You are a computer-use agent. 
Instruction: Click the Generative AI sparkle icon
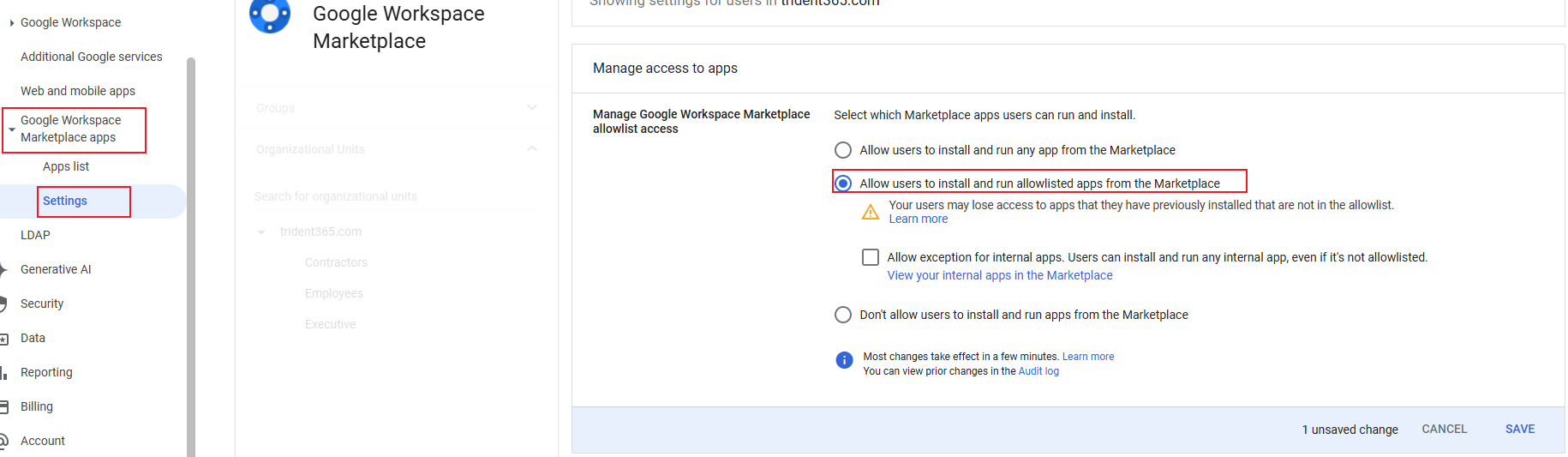coord(3,269)
